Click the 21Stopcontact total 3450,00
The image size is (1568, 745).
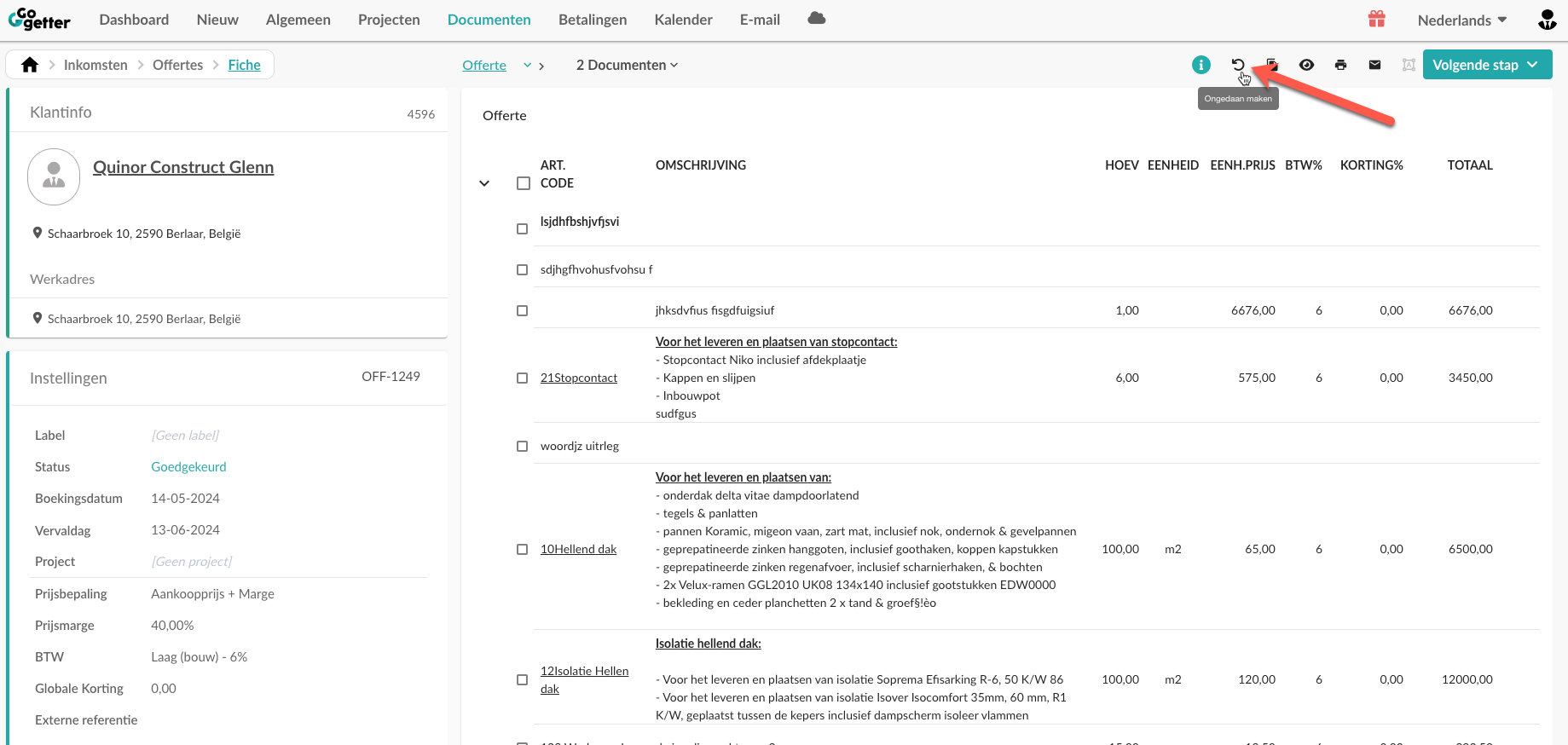point(1471,378)
